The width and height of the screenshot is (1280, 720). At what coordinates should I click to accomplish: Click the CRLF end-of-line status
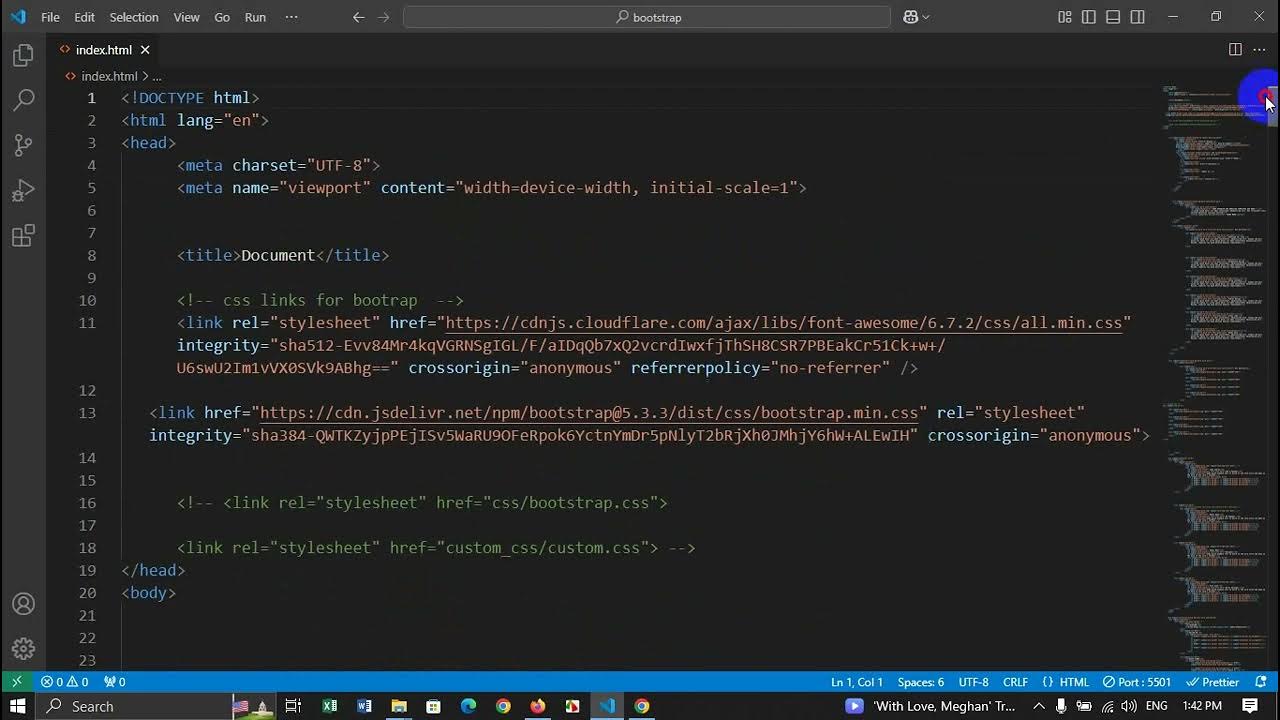1016,682
